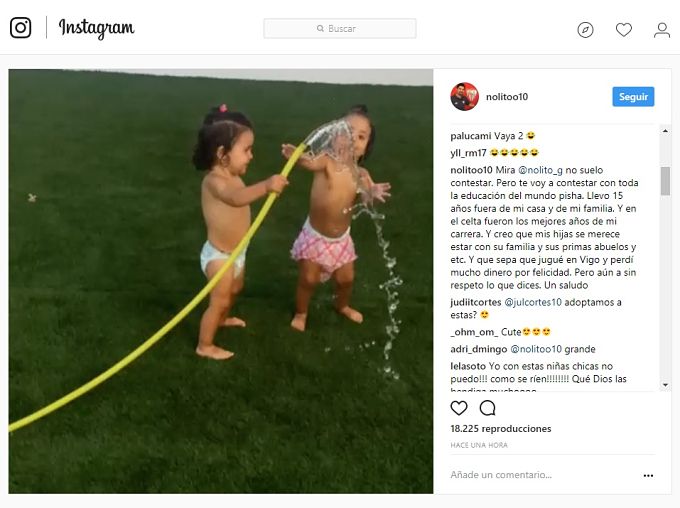Click the Buscar search field
Viewport: 680px width, 508px height.
click(340, 29)
